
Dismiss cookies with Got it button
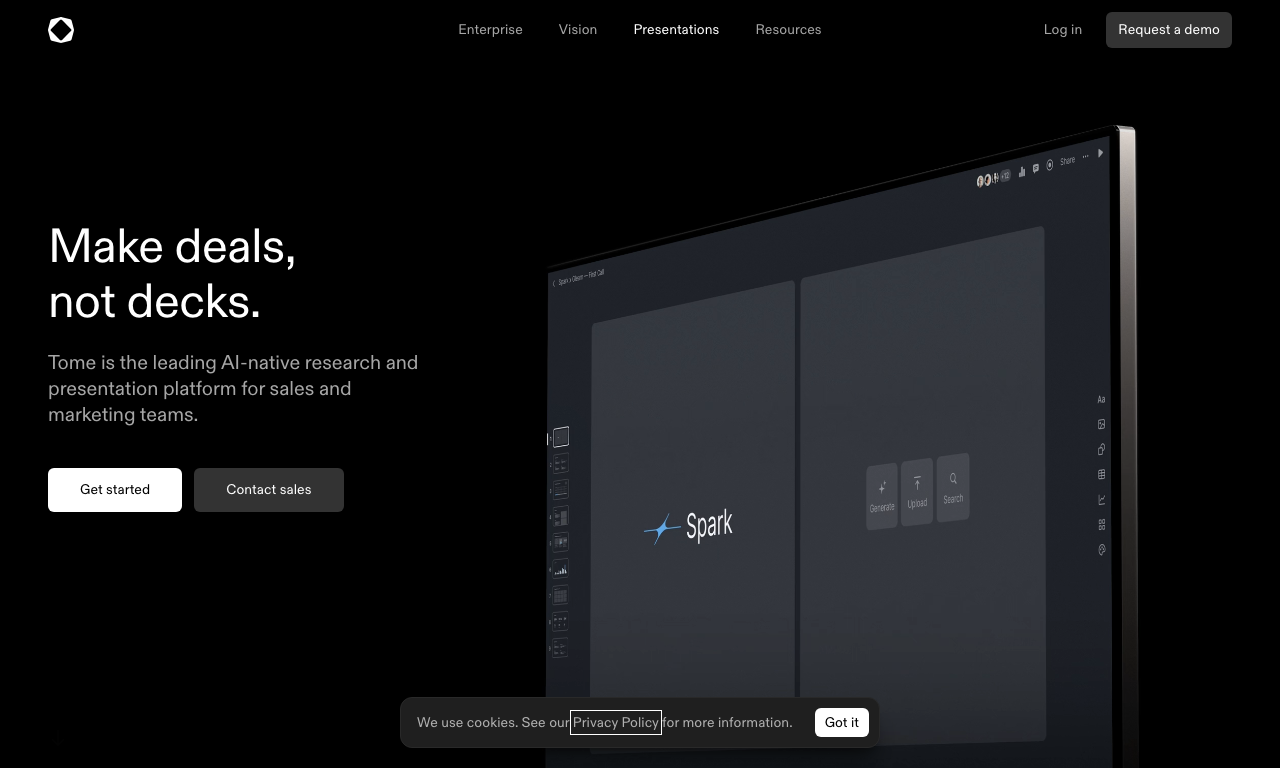[842, 722]
